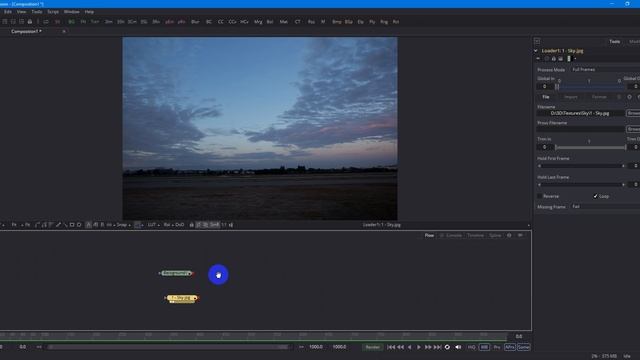Open the Help menu
Viewport: 640px width, 360px height.
(x=89, y=12)
